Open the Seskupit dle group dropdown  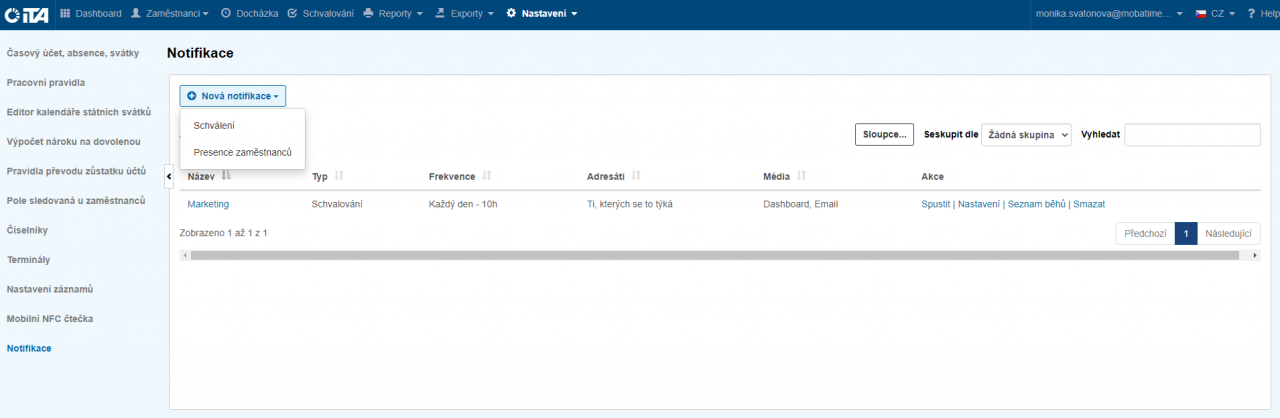click(x=1026, y=135)
